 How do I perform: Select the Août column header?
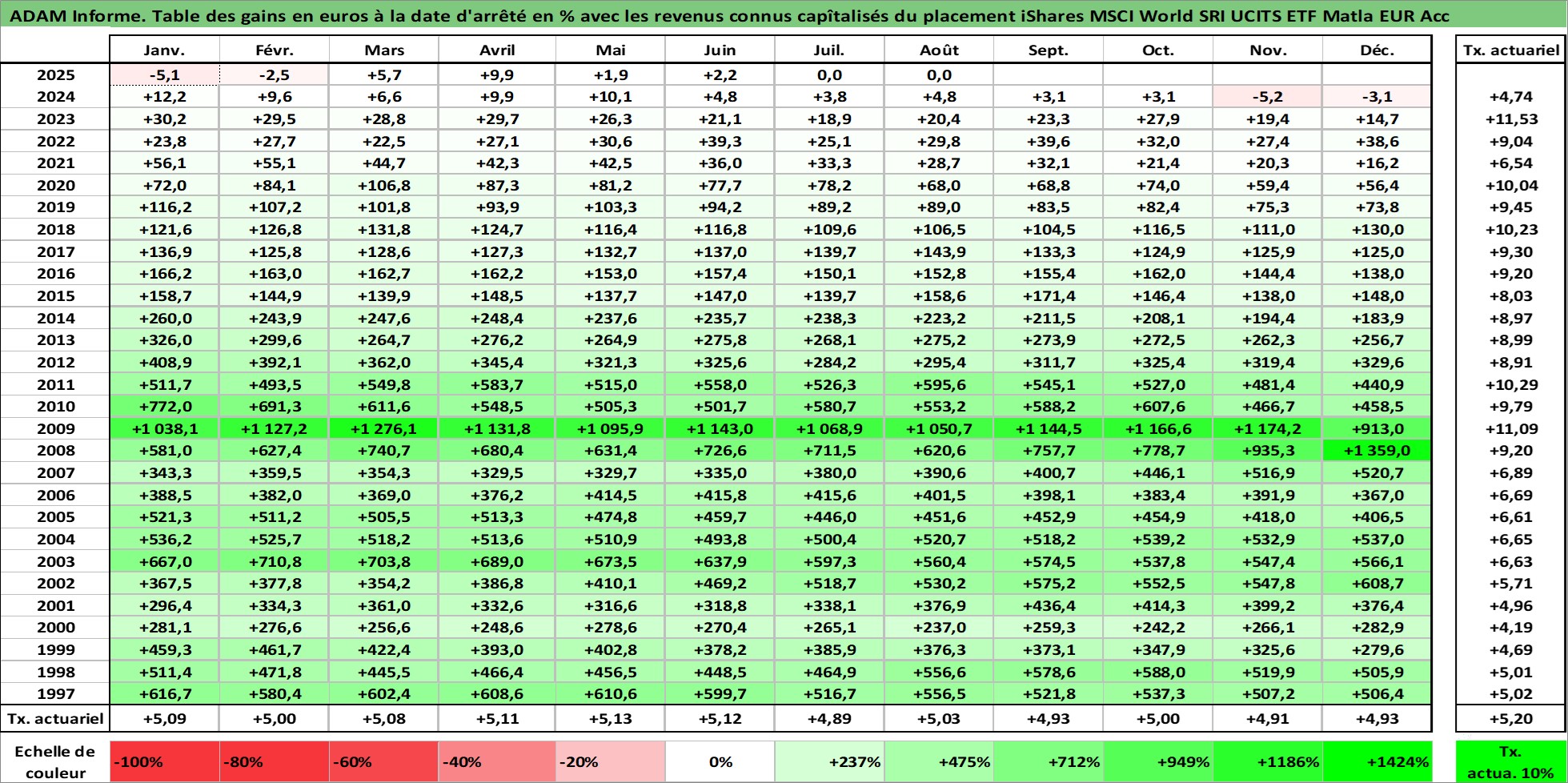[939, 50]
